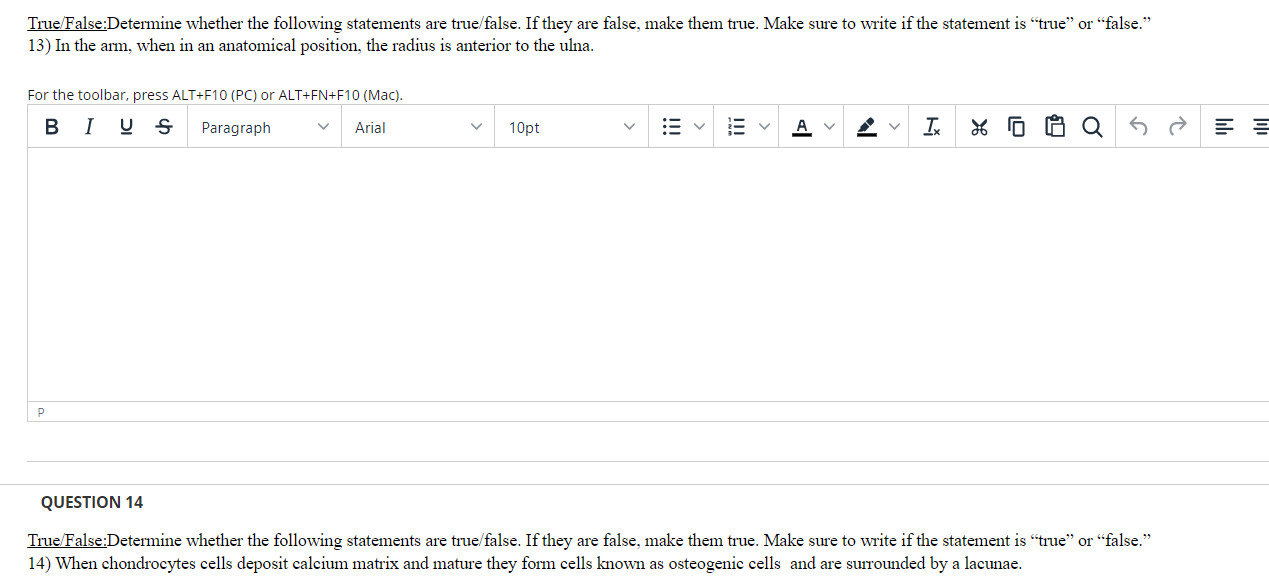This screenshot has width=1269, height=585.
Task: Cut the selected text
Action: (x=980, y=127)
